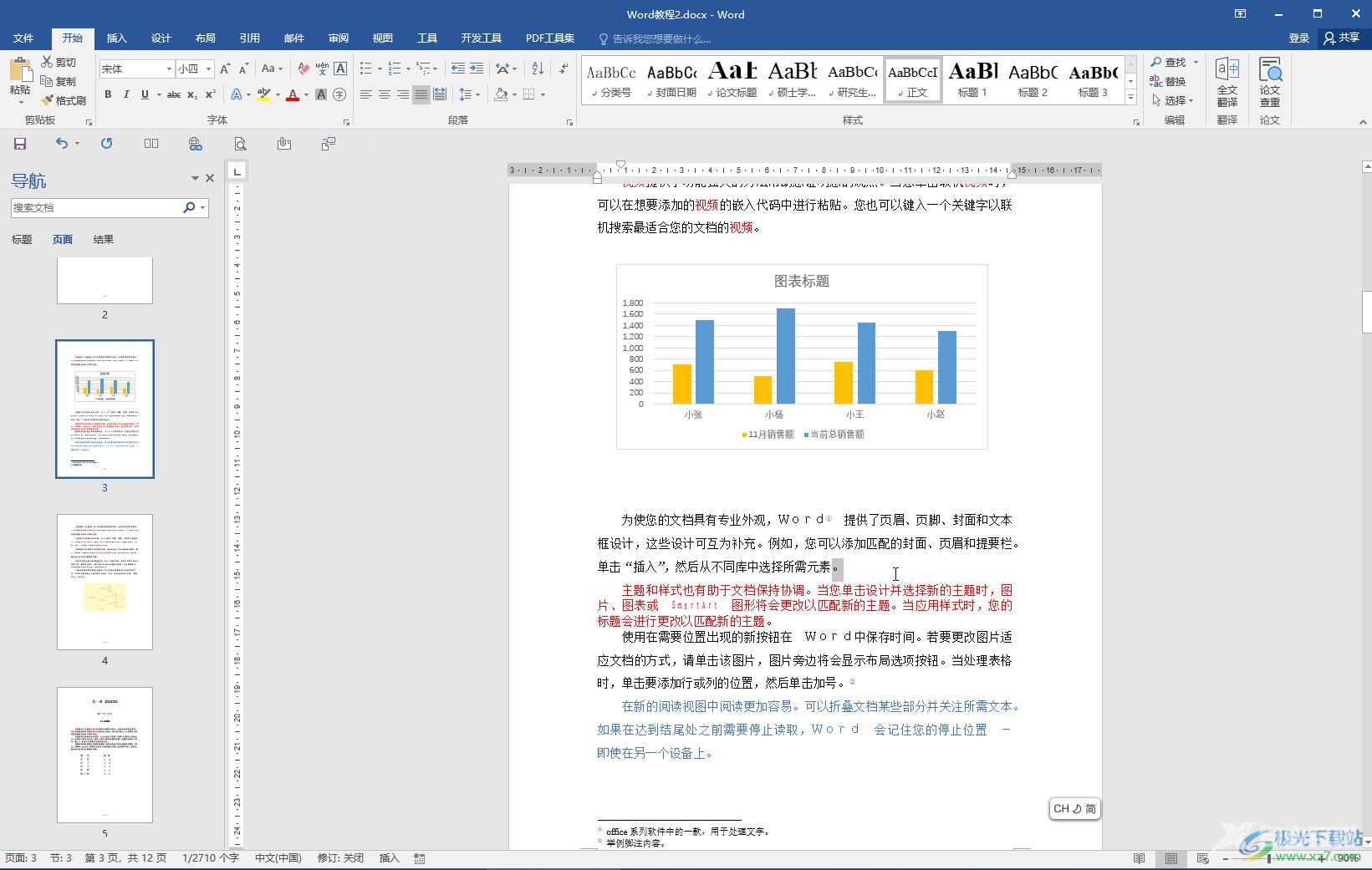
Task: Click the ruler tab selector L icon
Action: (237, 171)
